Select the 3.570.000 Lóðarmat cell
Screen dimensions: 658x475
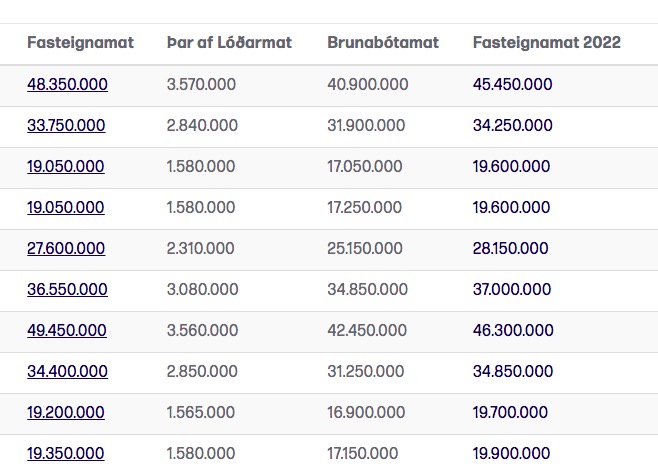point(201,84)
